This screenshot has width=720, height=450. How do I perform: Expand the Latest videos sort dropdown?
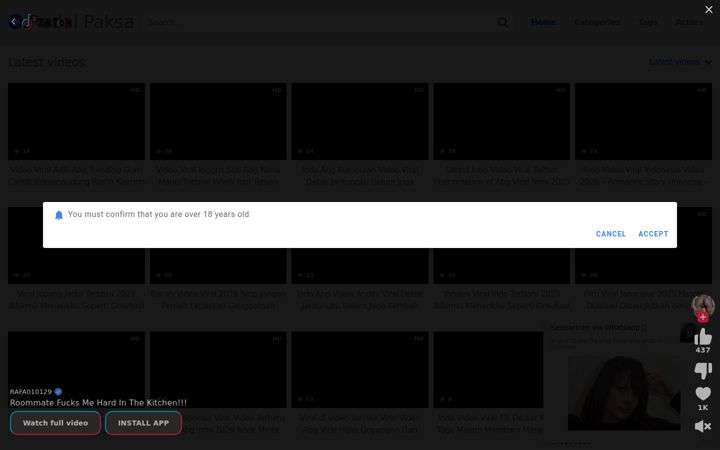680,62
